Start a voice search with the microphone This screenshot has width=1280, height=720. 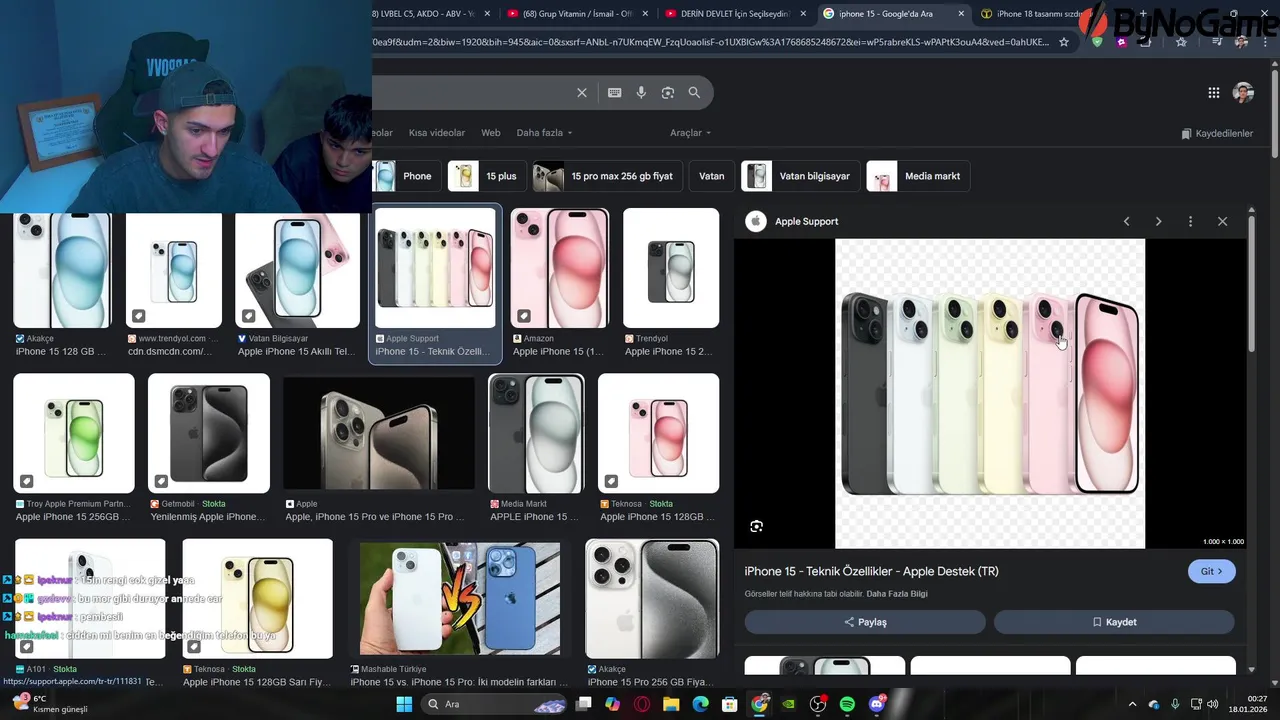pyautogui.click(x=641, y=92)
